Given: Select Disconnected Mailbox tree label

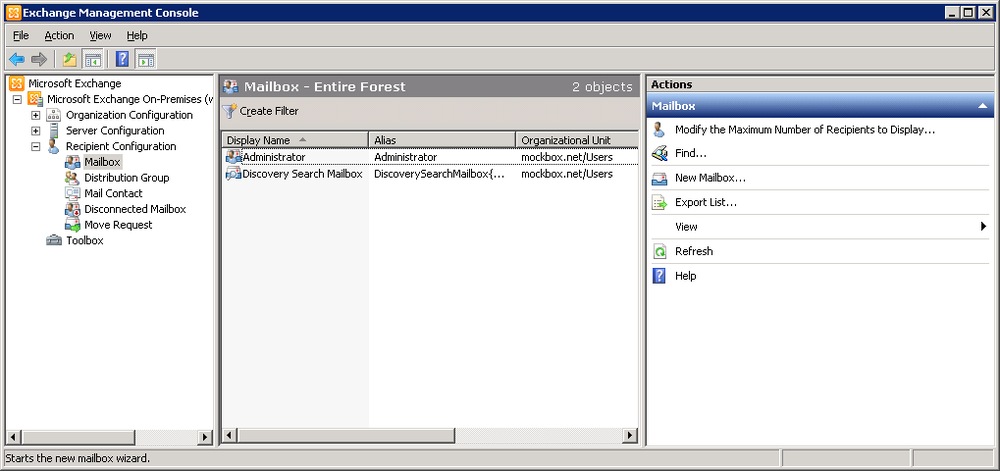Looking at the screenshot, I should [135, 209].
